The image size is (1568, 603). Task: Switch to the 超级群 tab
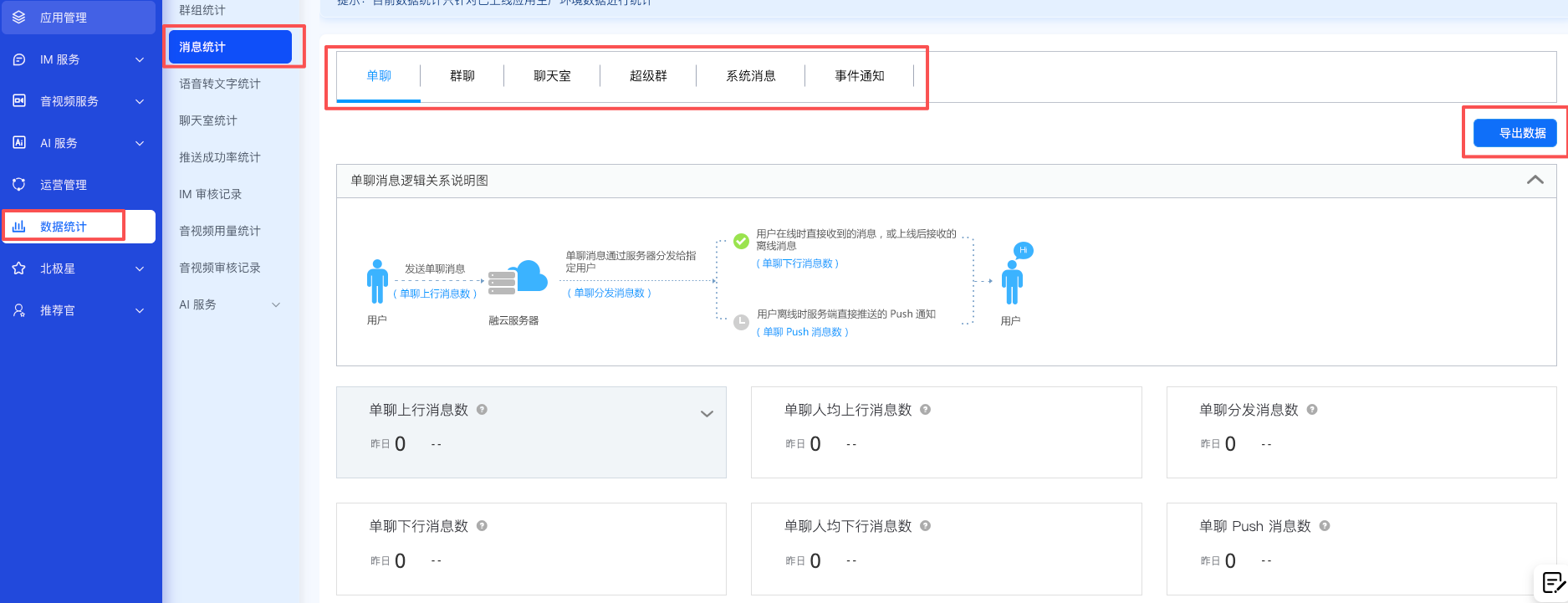point(648,76)
